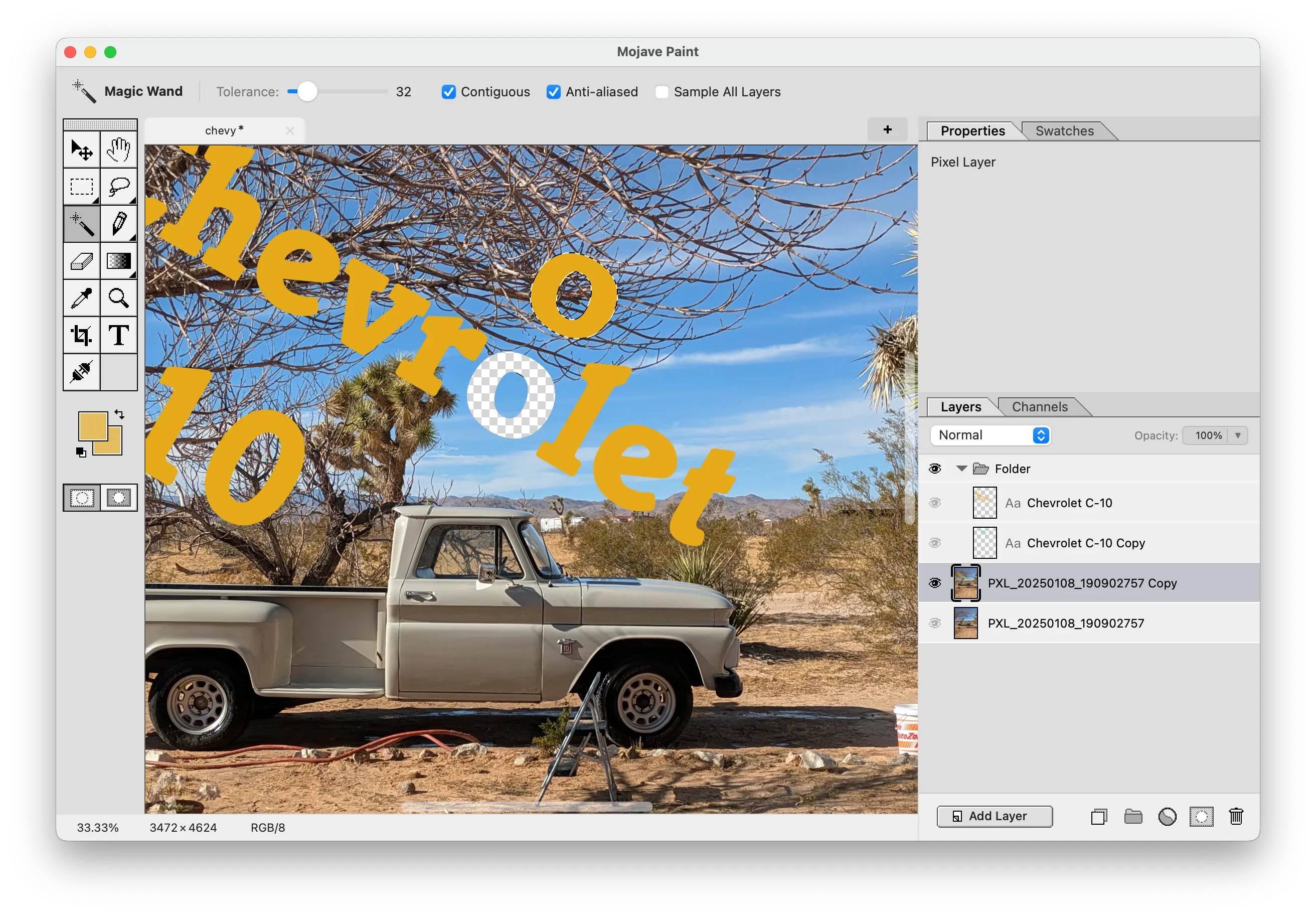Click the Chevrolet C-10 Copy layer thumbnail

coord(984,543)
